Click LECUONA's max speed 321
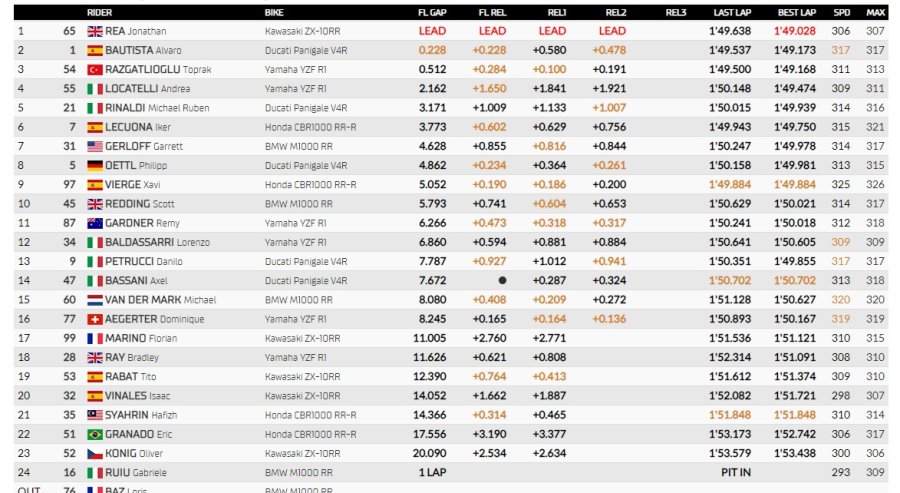The image size is (900, 493). click(x=875, y=127)
